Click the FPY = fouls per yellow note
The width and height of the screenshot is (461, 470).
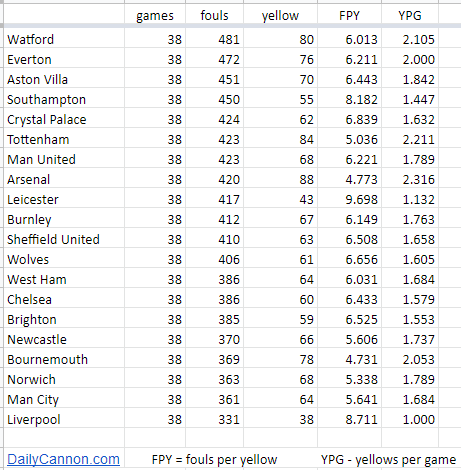[x=214, y=459]
